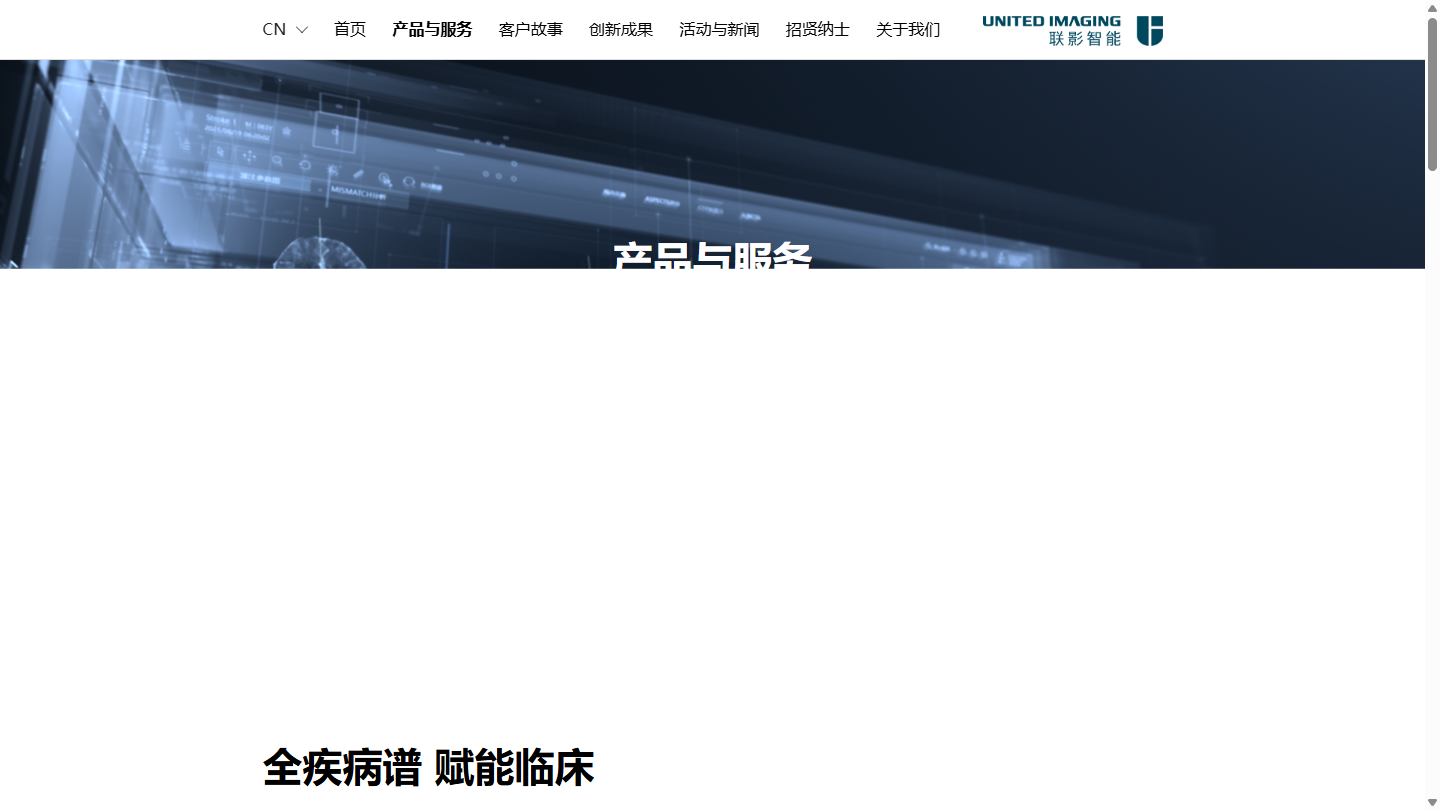Click the scrollbar down arrow
Screen dimensions: 1440x810
[1432, 802]
